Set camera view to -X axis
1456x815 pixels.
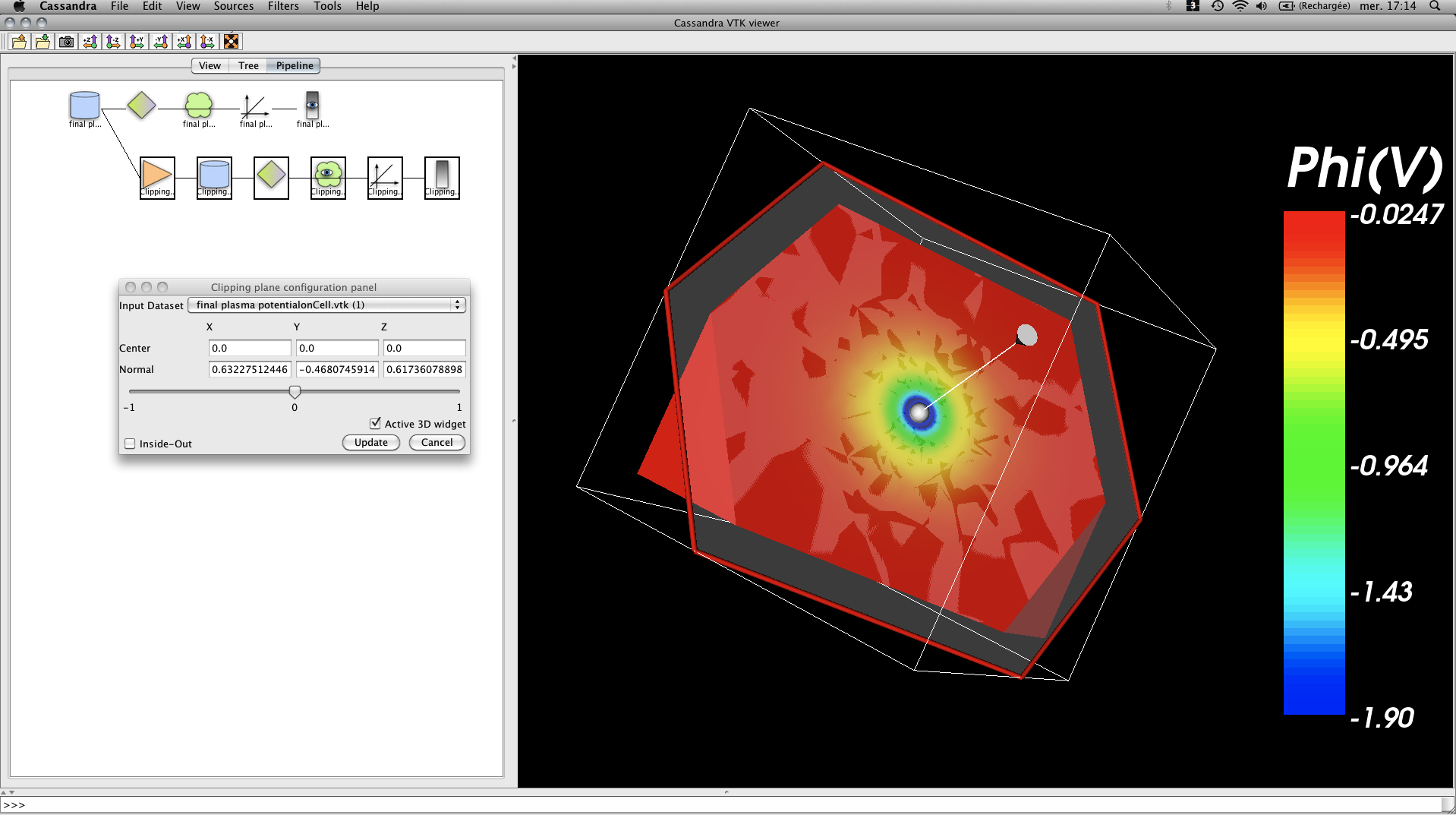point(207,42)
